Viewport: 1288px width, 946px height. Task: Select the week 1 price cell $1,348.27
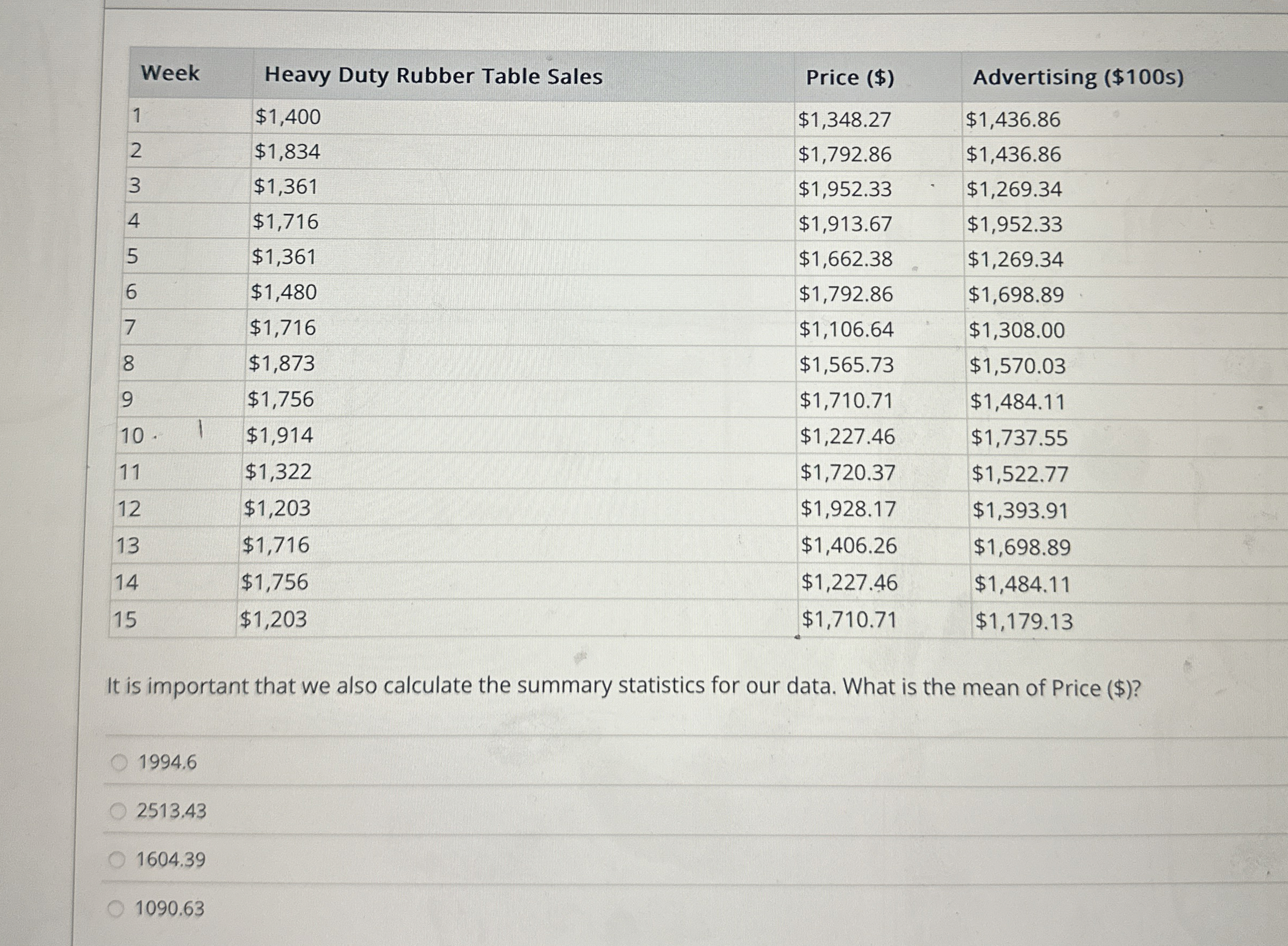tap(845, 120)
